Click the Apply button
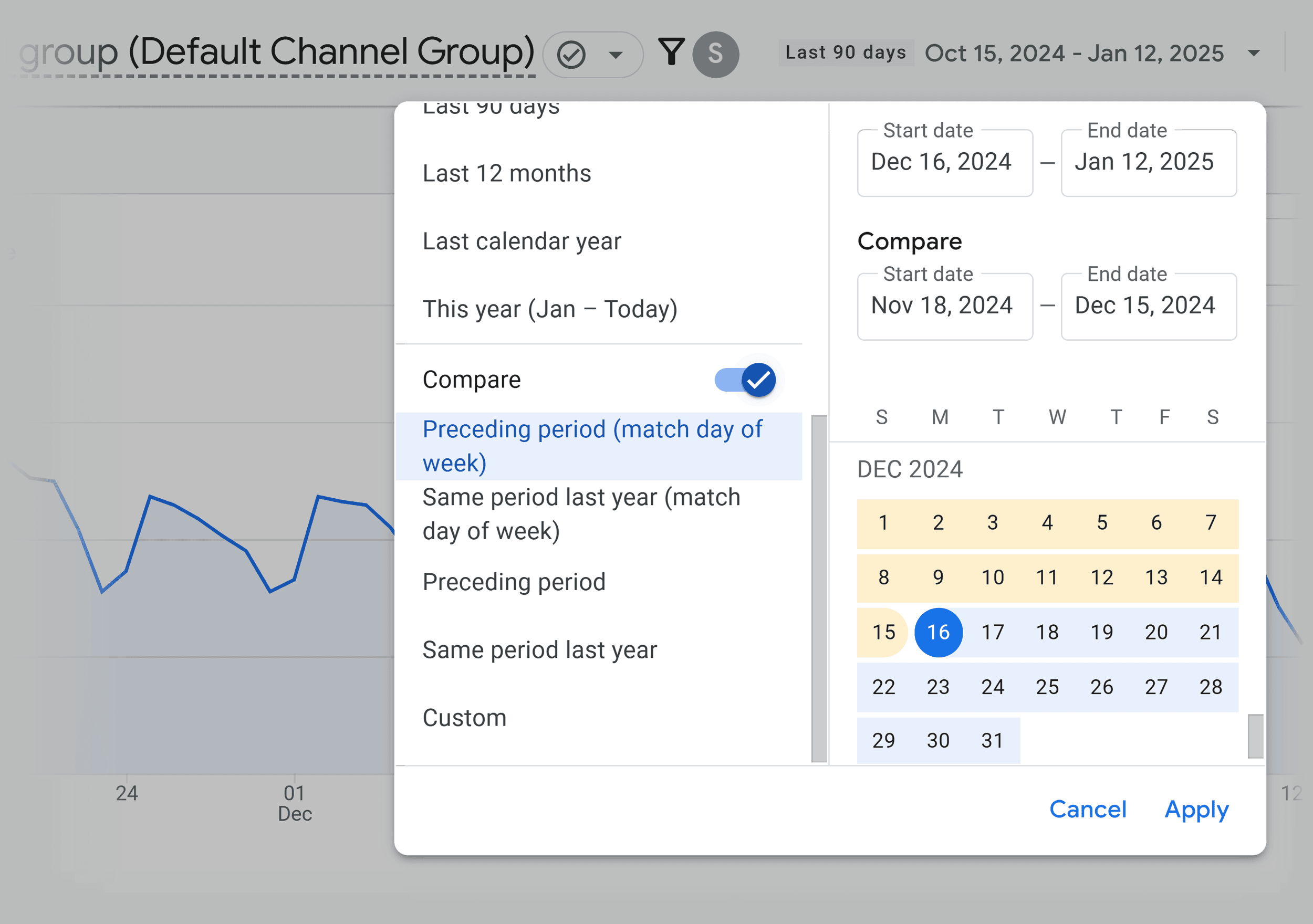Screen dimensions: 1313x924 (1196, 810)
